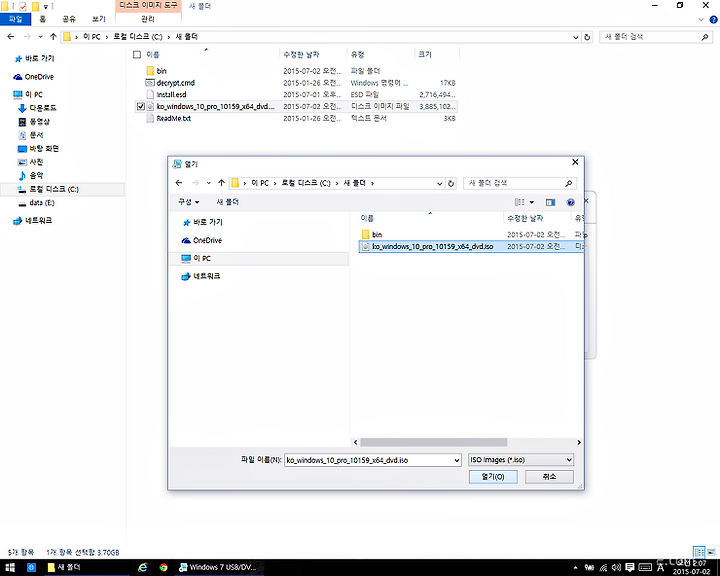
Task: Open the recent locations dropdown in the Explorer window
Action: point(40,37)
